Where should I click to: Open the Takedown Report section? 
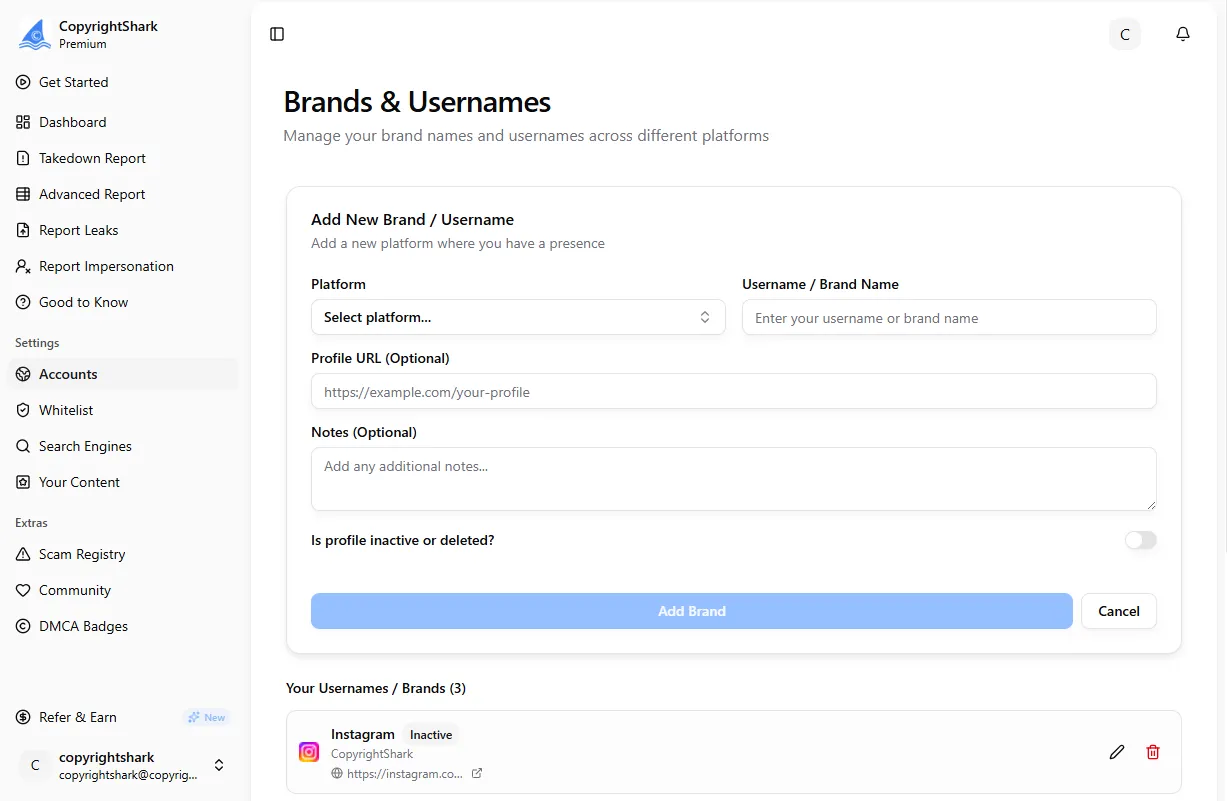pyautogui.click(x=91, y=158)
